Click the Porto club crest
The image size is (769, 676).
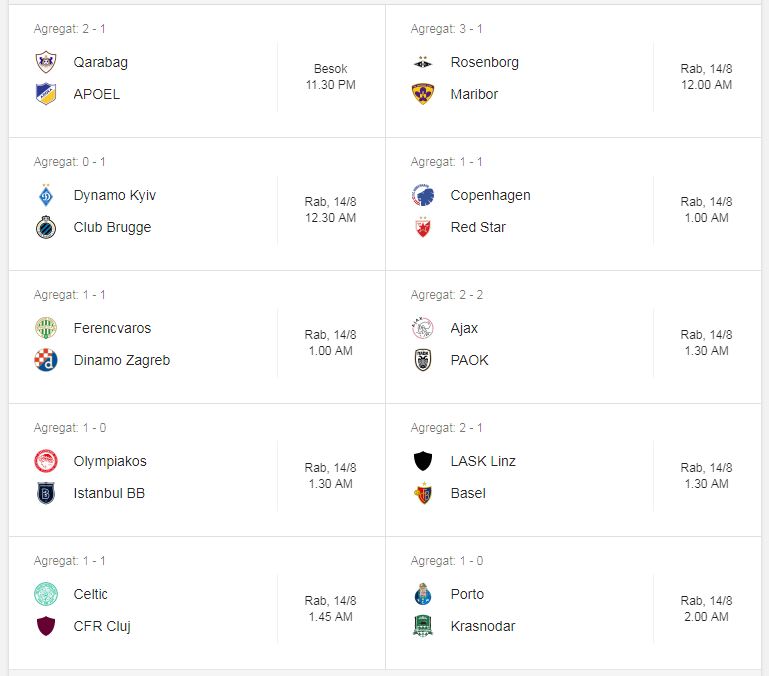tap(423, 594)
